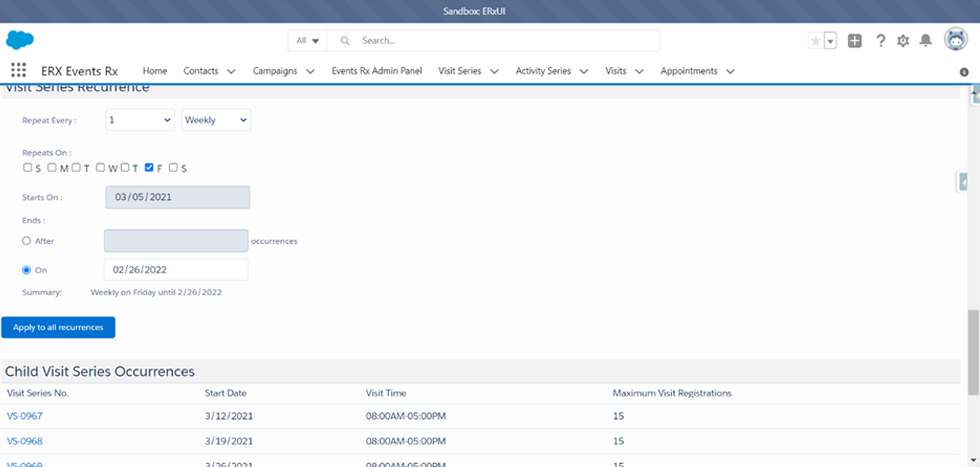
Task: Click the Salesforce cloud logo
Action: tap(20, 40)
